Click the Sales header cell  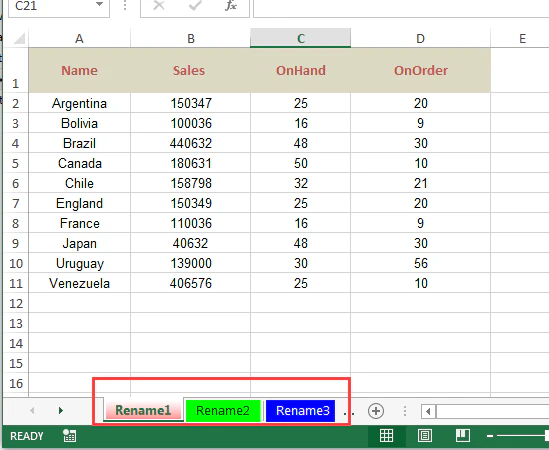click(190, 70)
